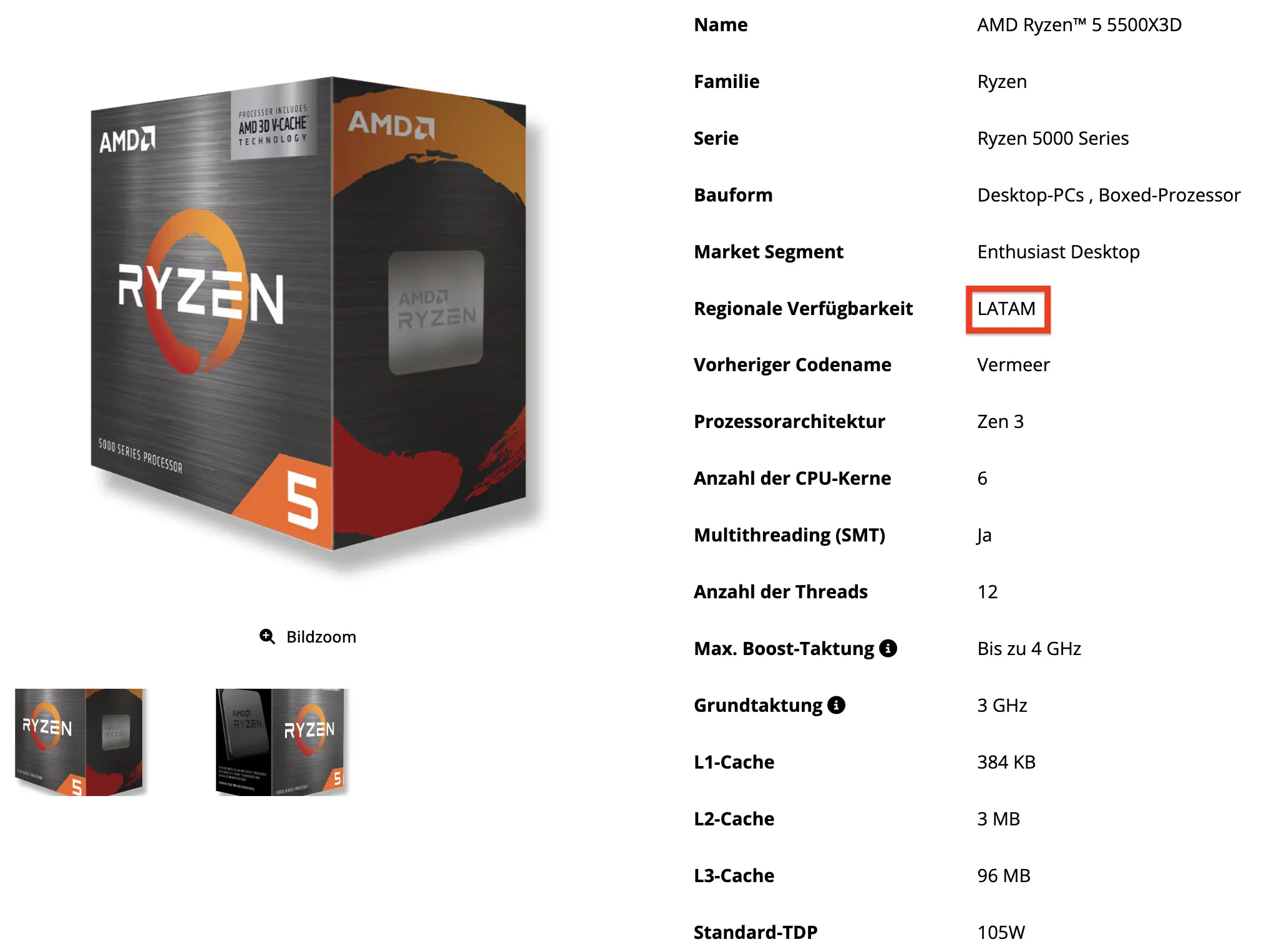Click the Zen 3 architecture value
This screenshot has width=1264, height=952.
pos(1000,421)
